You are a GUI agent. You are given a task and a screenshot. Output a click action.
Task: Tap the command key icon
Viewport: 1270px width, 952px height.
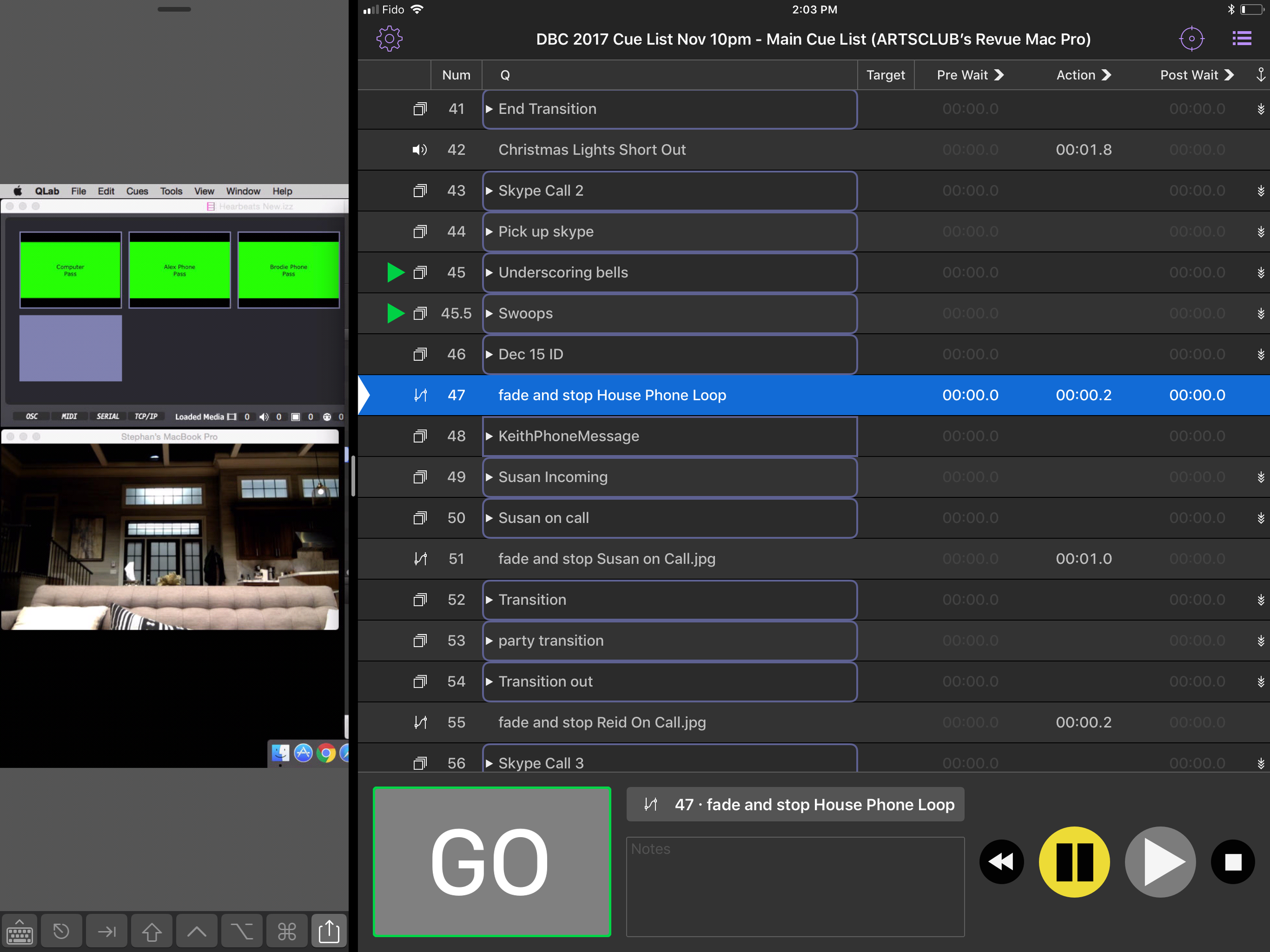coord(287,931)
